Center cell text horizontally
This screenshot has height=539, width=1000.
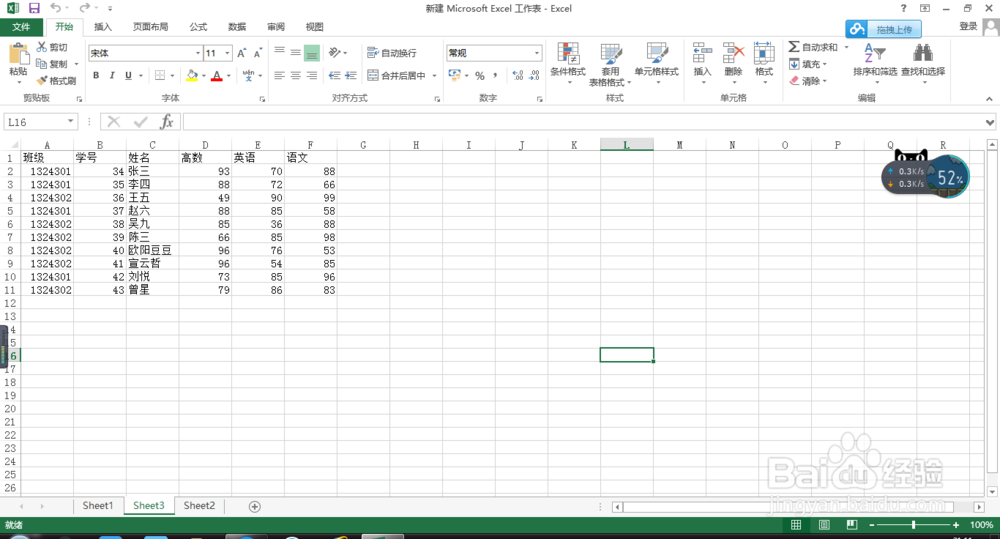[295, 75]
